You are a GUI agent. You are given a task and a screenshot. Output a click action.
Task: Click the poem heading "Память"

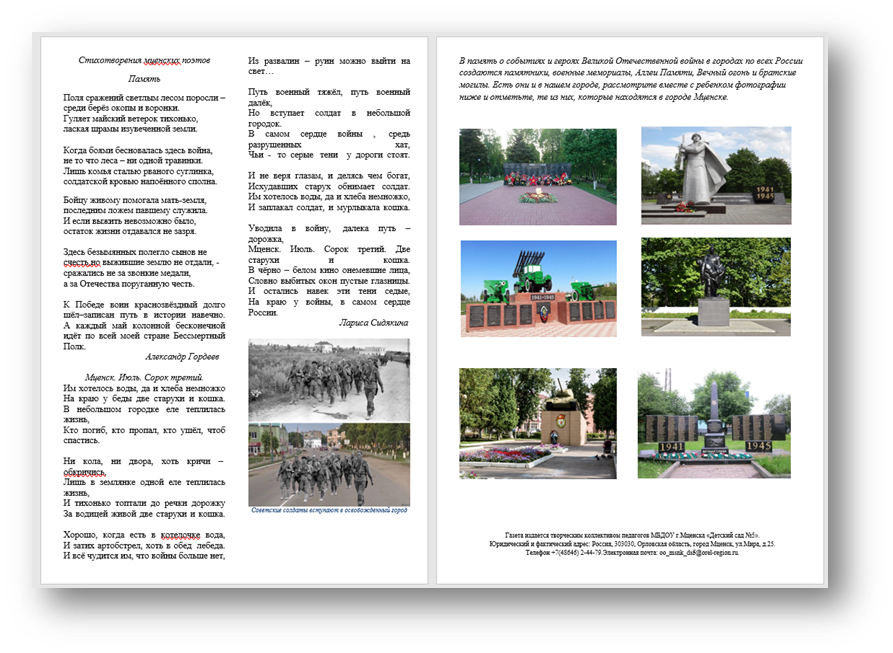(x=145, y=78)
